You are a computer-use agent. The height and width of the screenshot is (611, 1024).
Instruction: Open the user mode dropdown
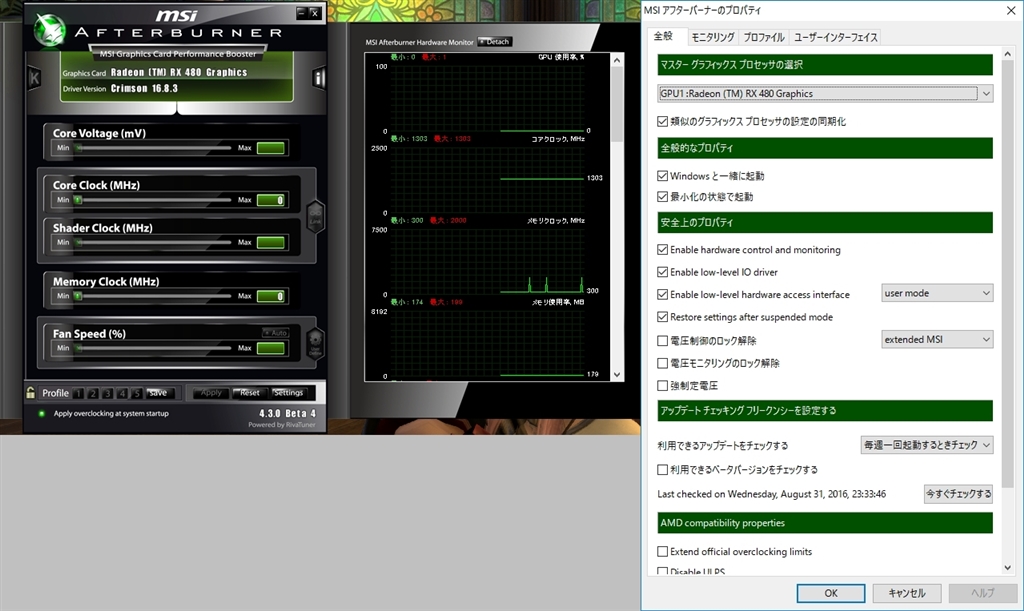[x=937, y=293]
